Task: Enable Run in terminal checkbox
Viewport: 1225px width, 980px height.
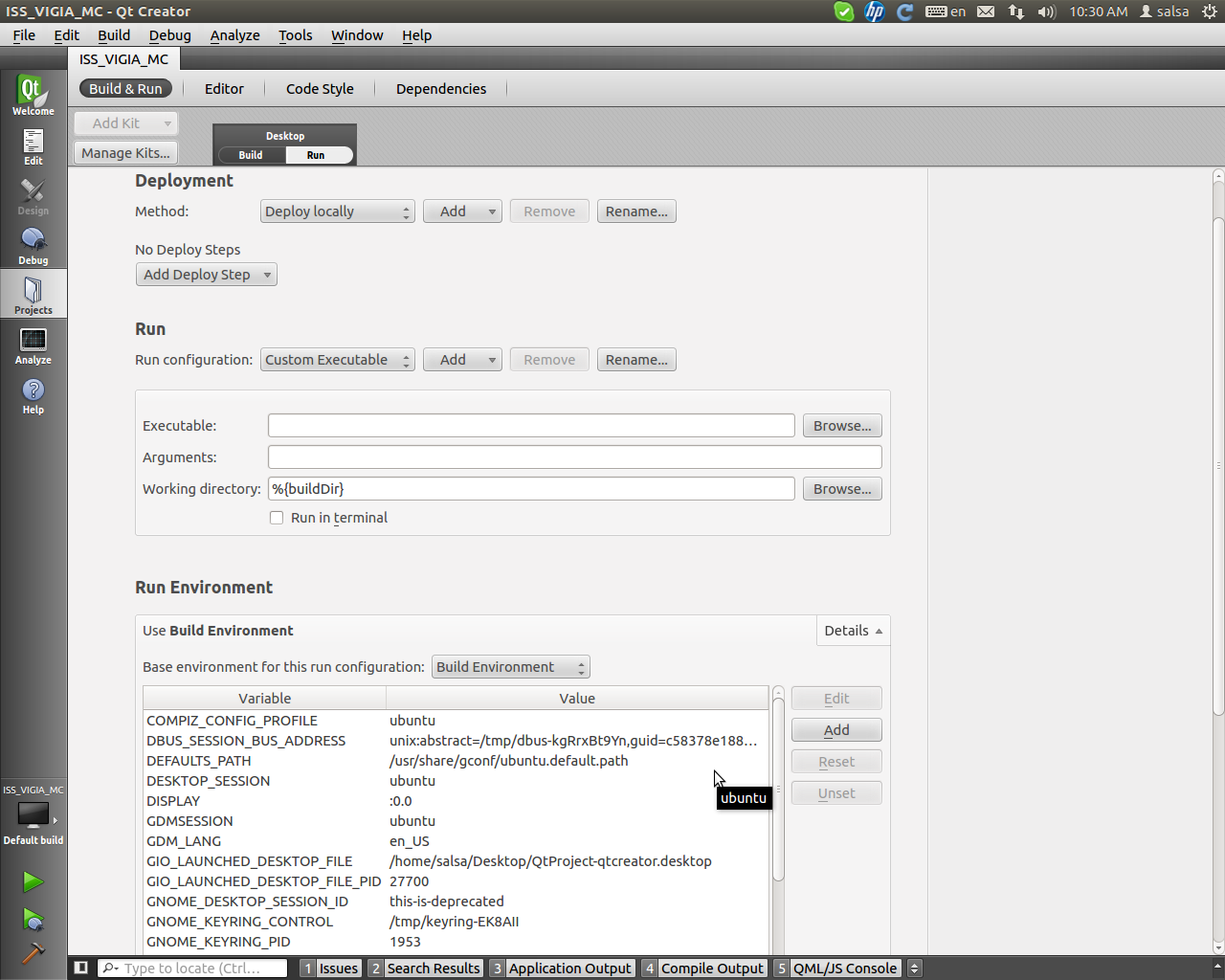Action: (x=277, y=518)
